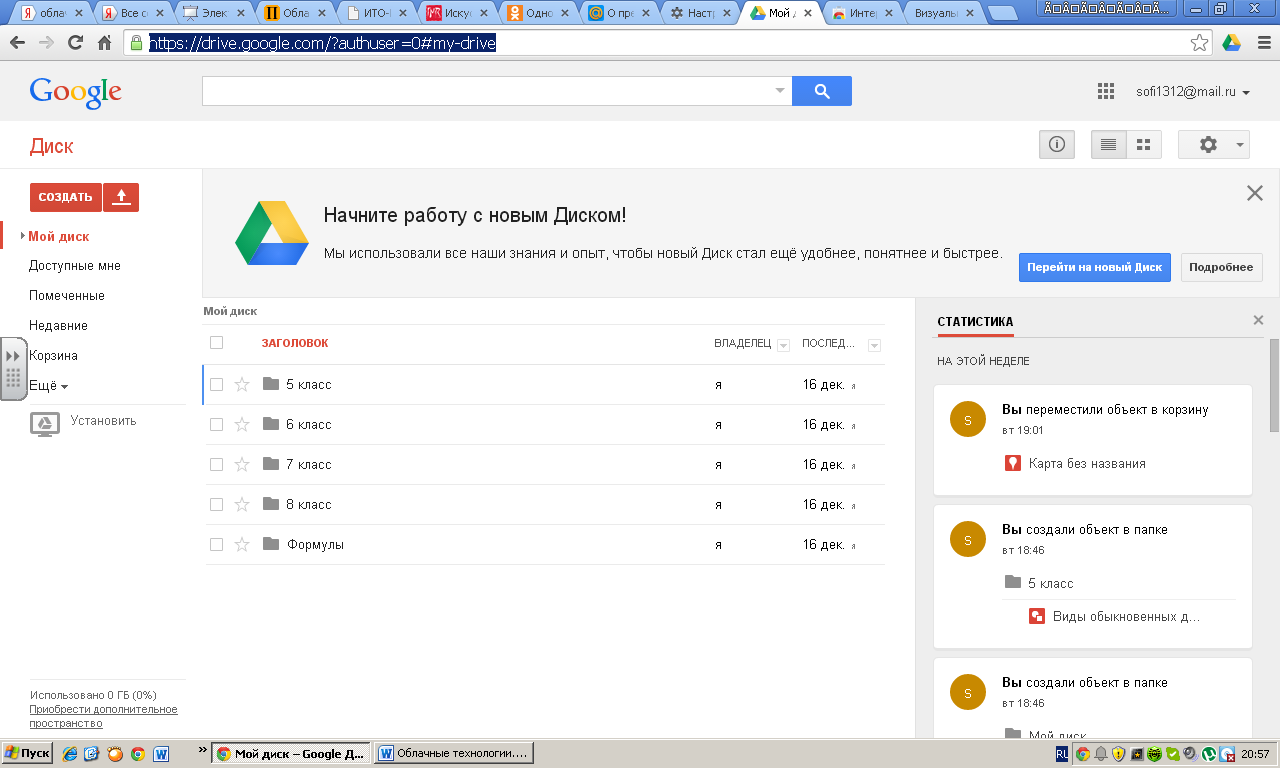Open the 8 класс folder icon
This screenshot has height=768, width=1280.
(270, 504)
